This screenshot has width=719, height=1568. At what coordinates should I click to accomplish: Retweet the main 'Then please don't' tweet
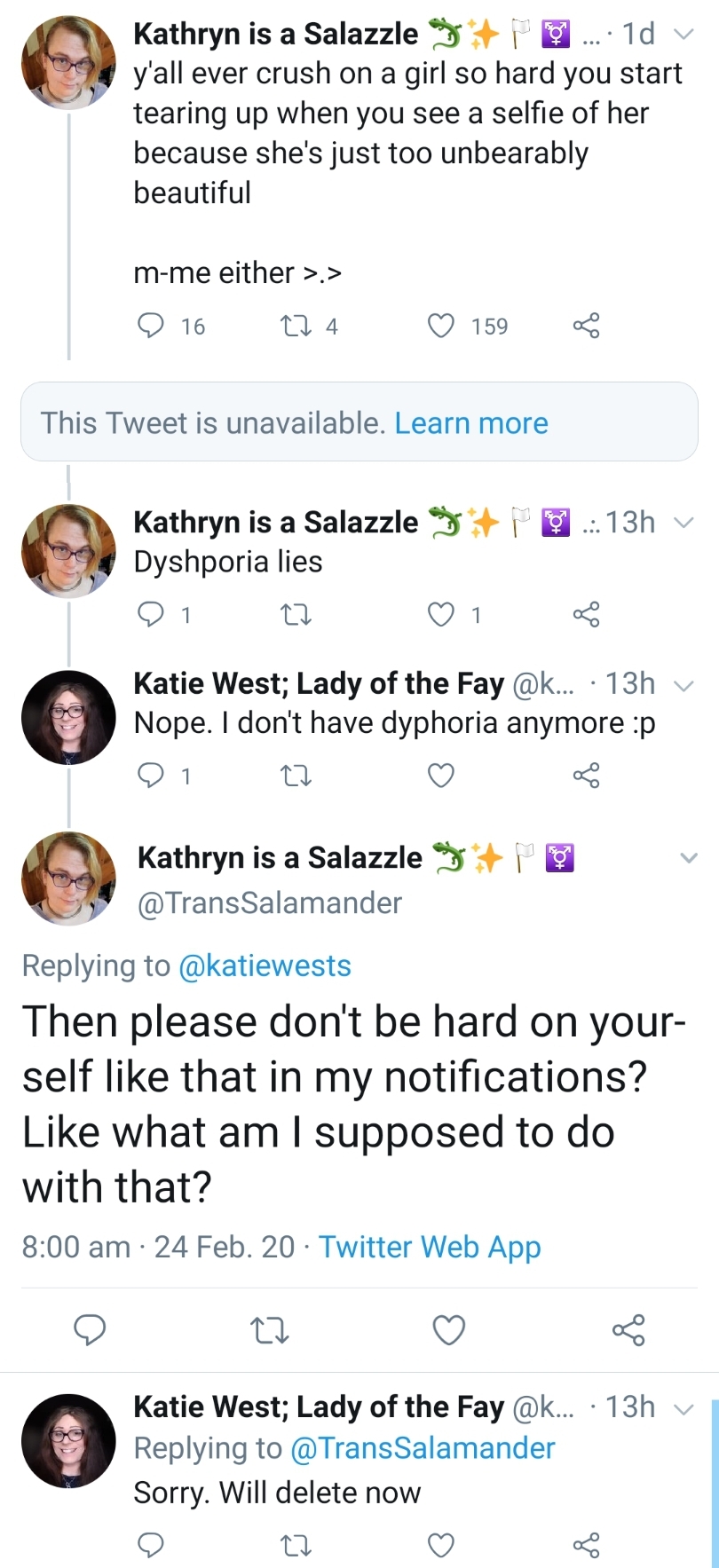click(x=270, y=1330)
